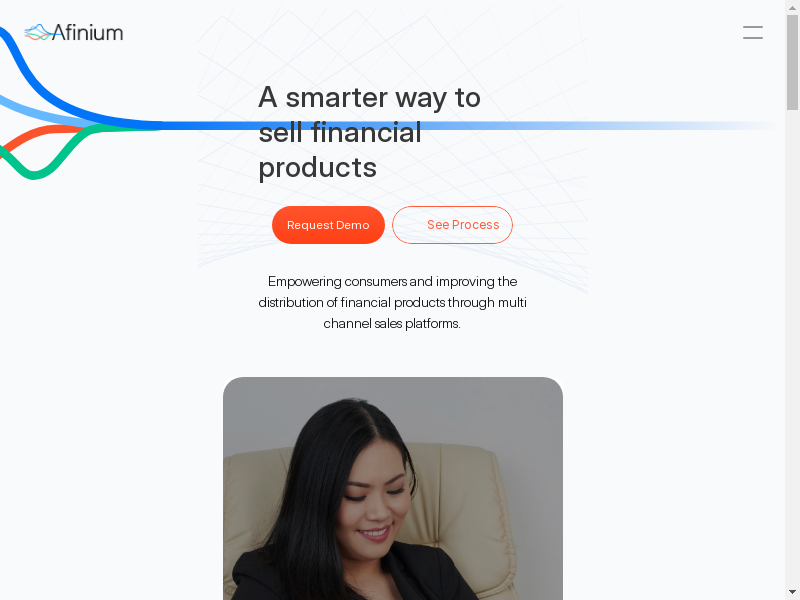Click the 'sell financial' headline line
Viewport: 800px width, 600px height.
point(340,133)
